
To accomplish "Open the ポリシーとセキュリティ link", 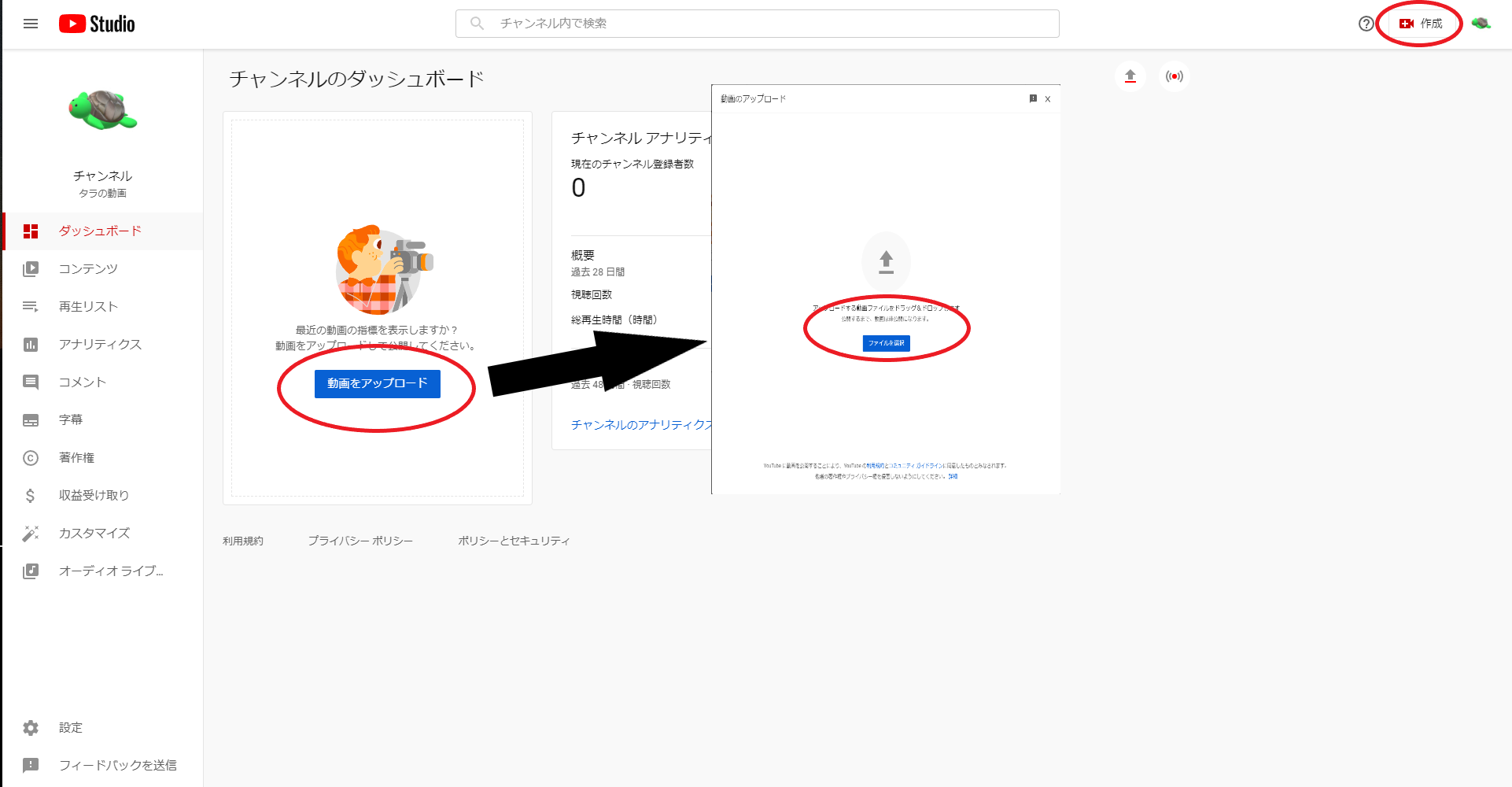I will [514, 541].
